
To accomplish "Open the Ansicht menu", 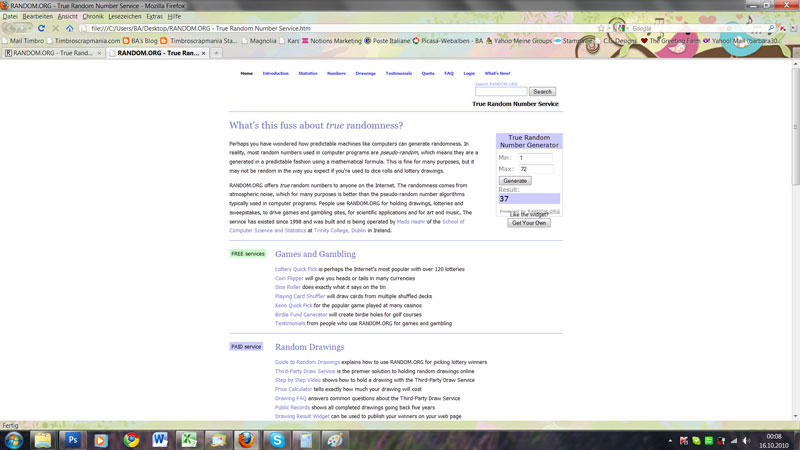I will [67, 16].
